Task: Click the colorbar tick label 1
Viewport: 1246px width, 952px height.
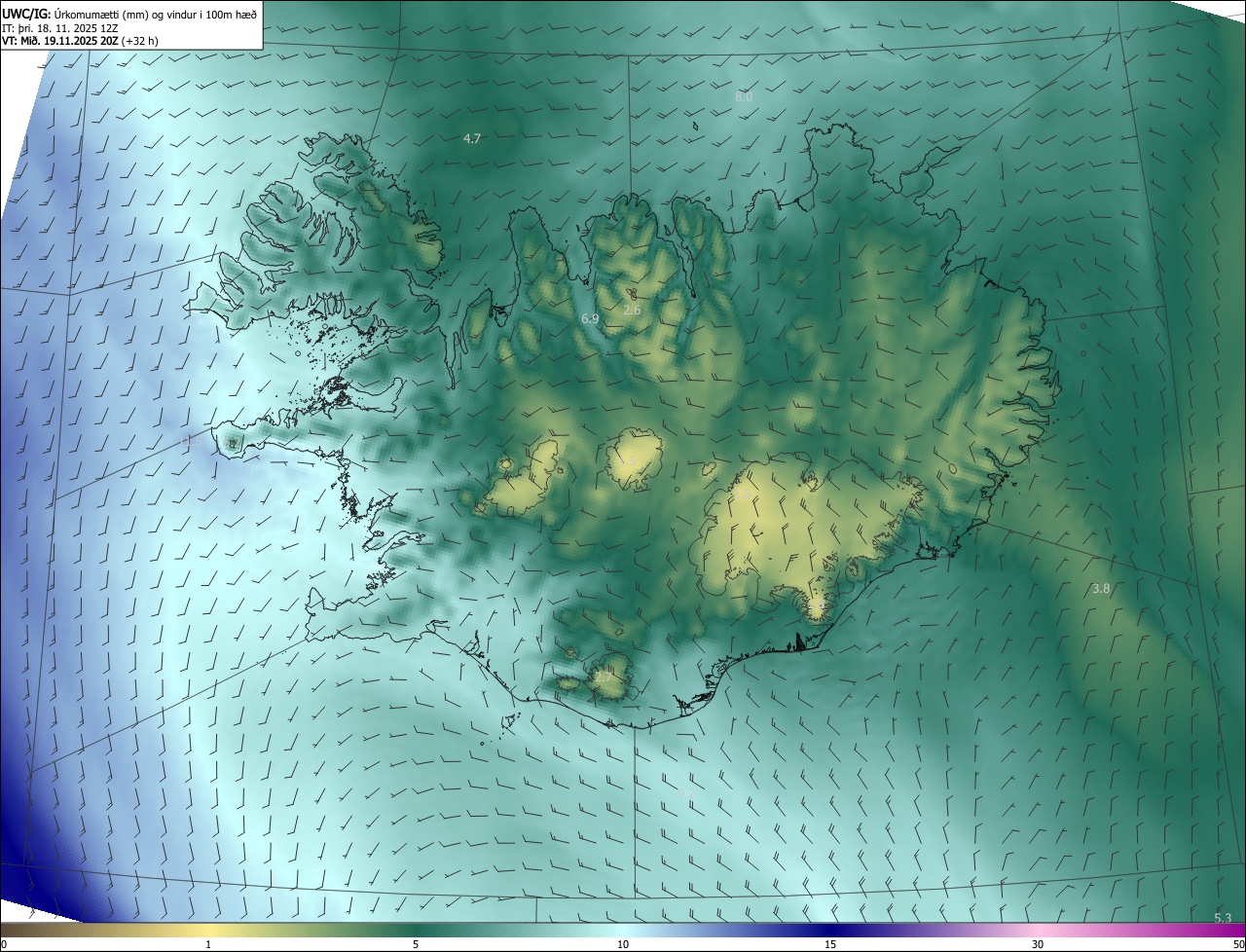Action: [x=208, y=944]
